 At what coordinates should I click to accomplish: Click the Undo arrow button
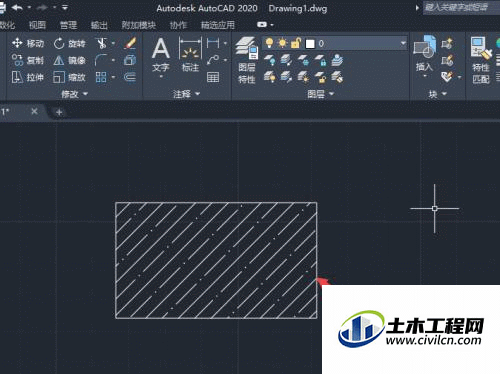point(17,7)
